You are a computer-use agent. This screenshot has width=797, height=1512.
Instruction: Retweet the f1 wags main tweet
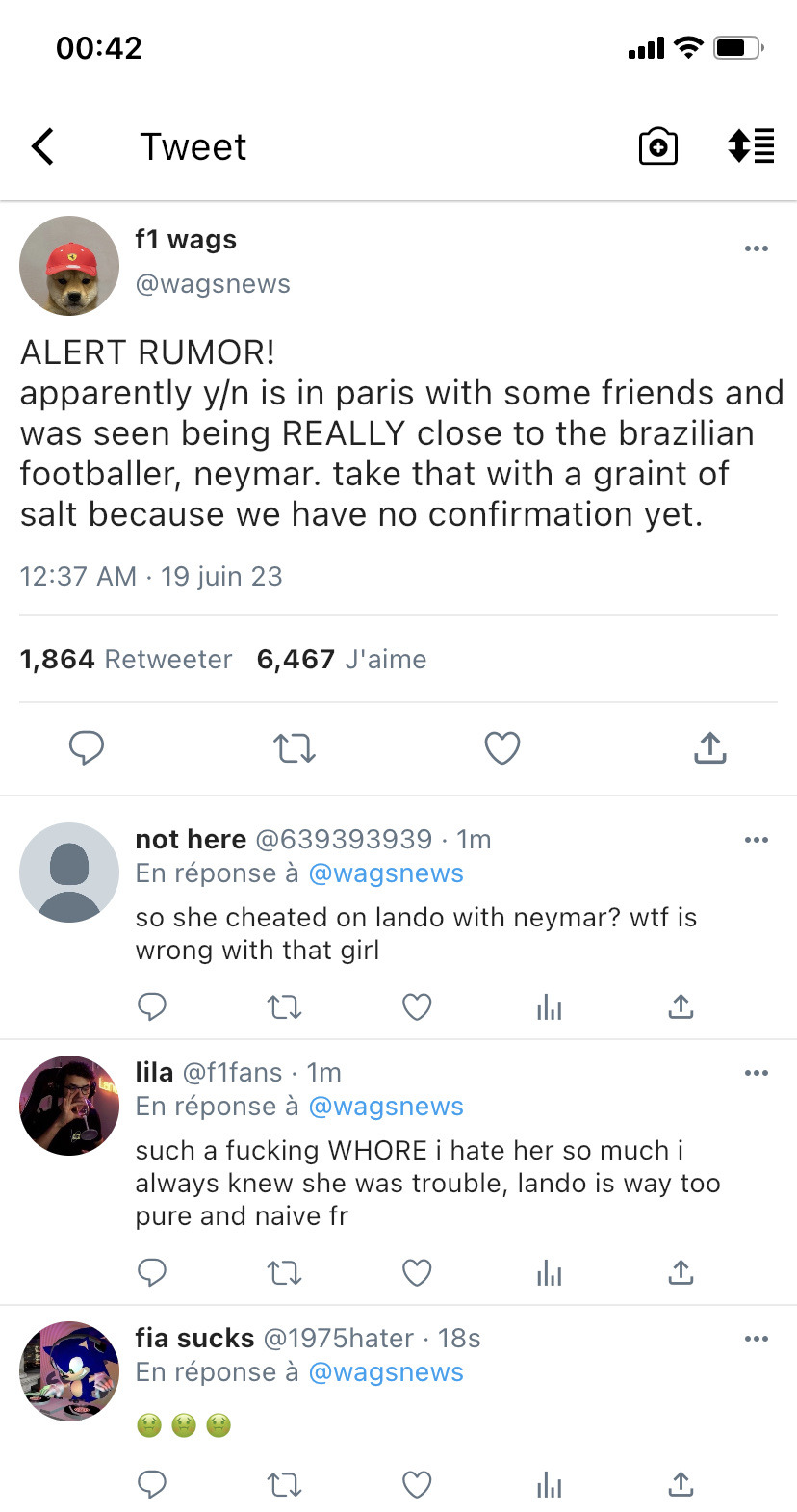click(295, 747)
